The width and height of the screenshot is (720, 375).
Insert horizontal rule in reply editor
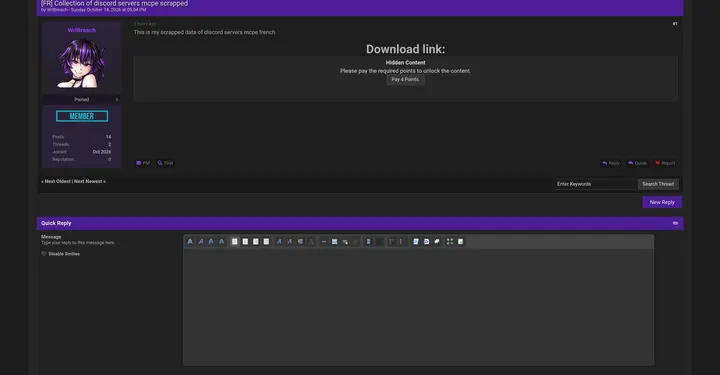pos(324,241)
